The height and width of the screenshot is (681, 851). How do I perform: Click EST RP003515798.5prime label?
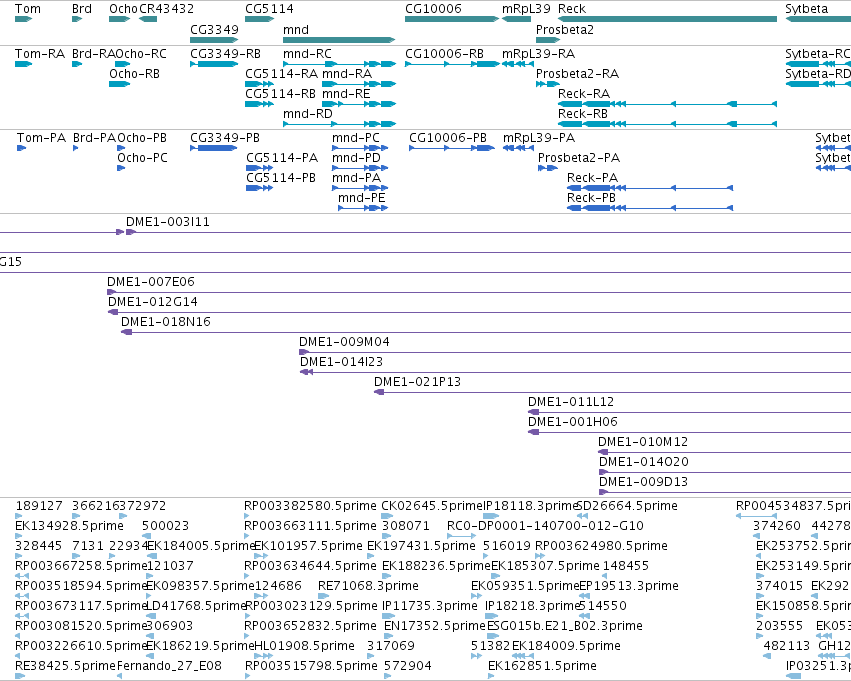click(x=311, y=666)
